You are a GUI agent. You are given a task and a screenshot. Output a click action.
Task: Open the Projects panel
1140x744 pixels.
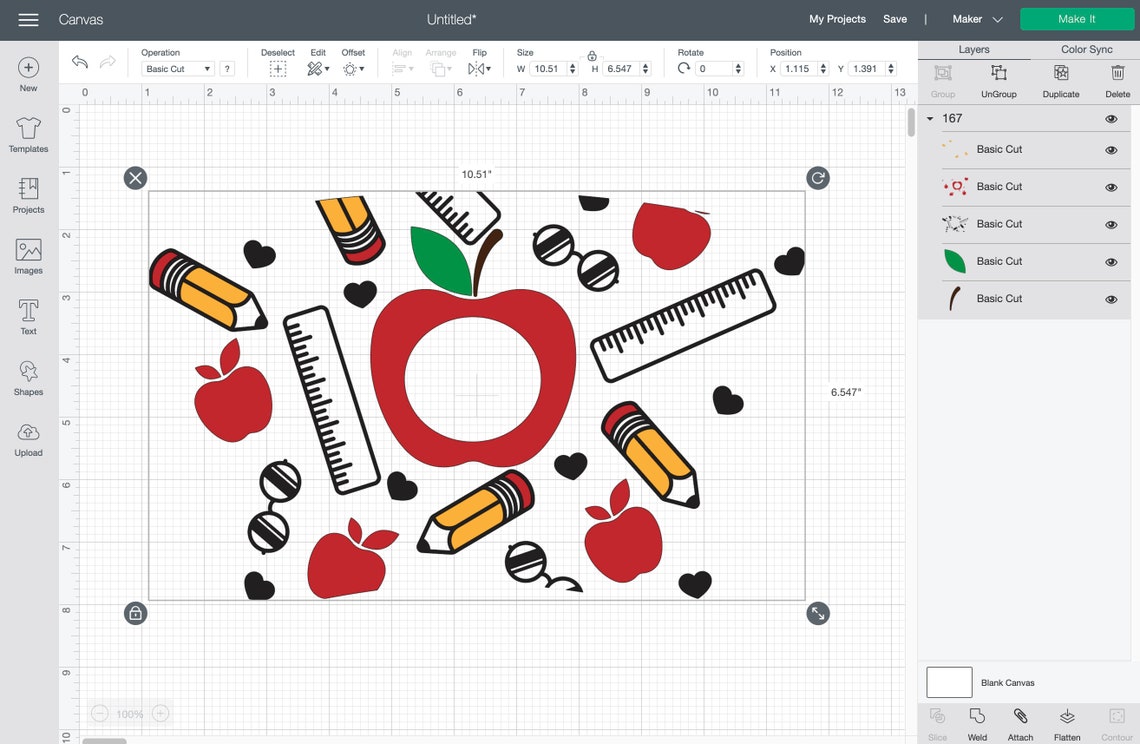[28, 195]
